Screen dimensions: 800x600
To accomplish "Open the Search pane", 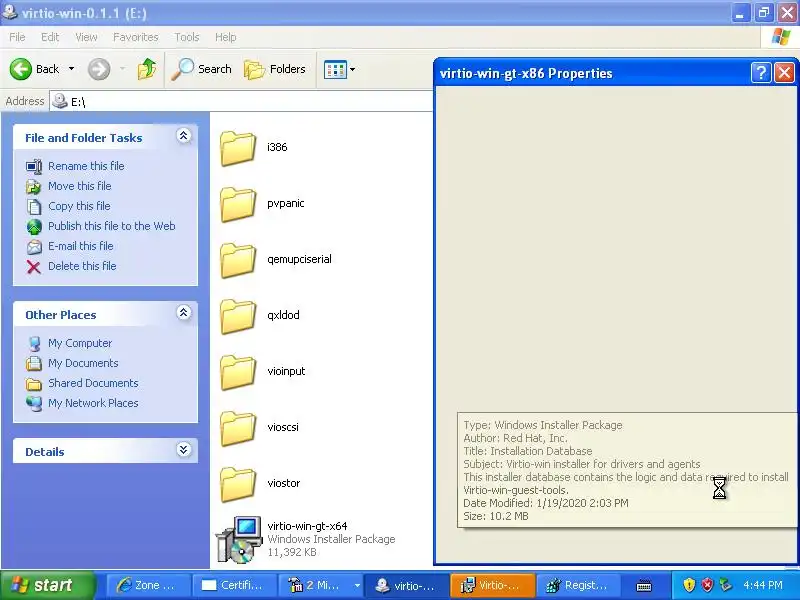I will click(201, 69).
